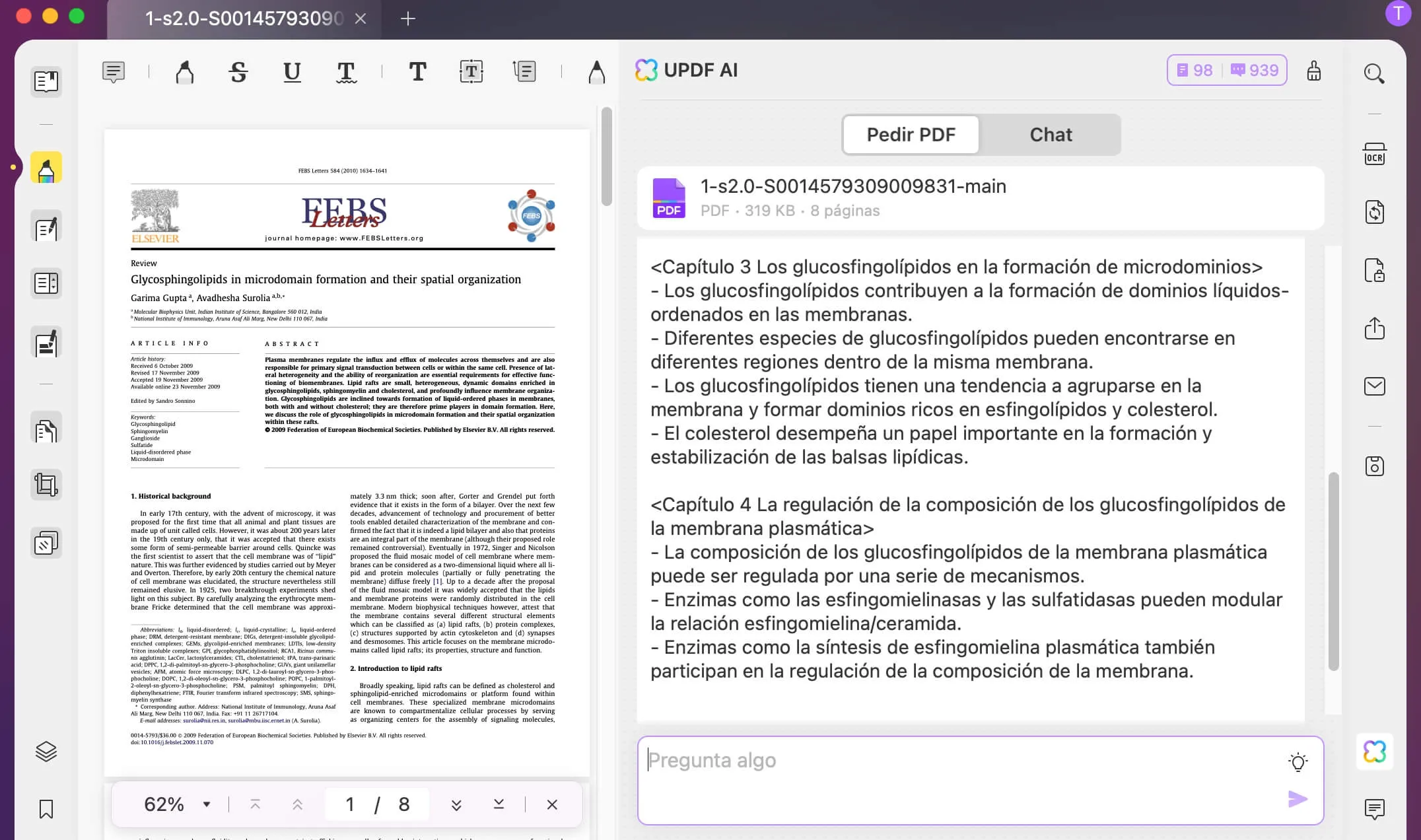This screenshot has width=1421, height=840.
Task: Open the Bookmarks panel icon
Action: coord(46,809)
